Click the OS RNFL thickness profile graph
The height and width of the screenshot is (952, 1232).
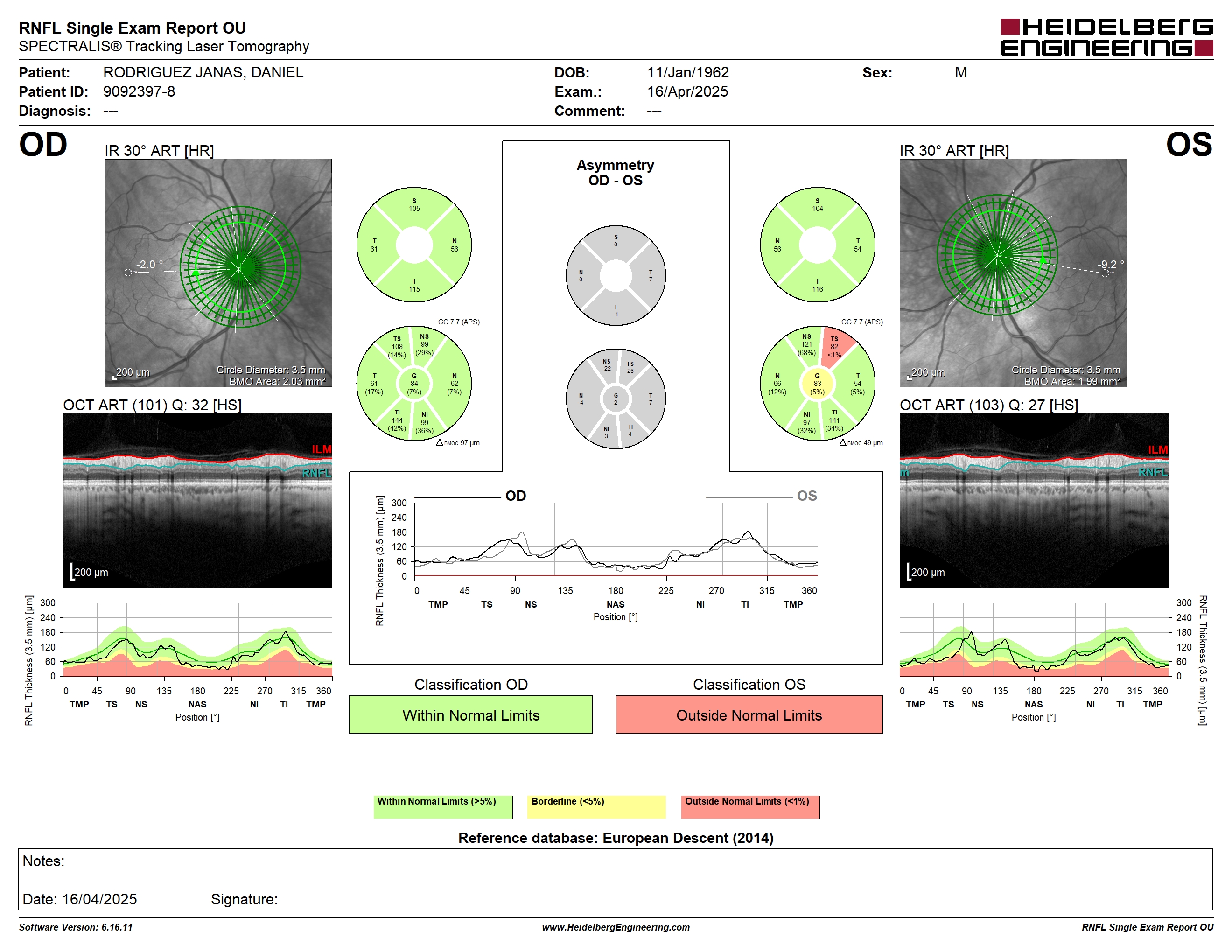(1034, 639)
